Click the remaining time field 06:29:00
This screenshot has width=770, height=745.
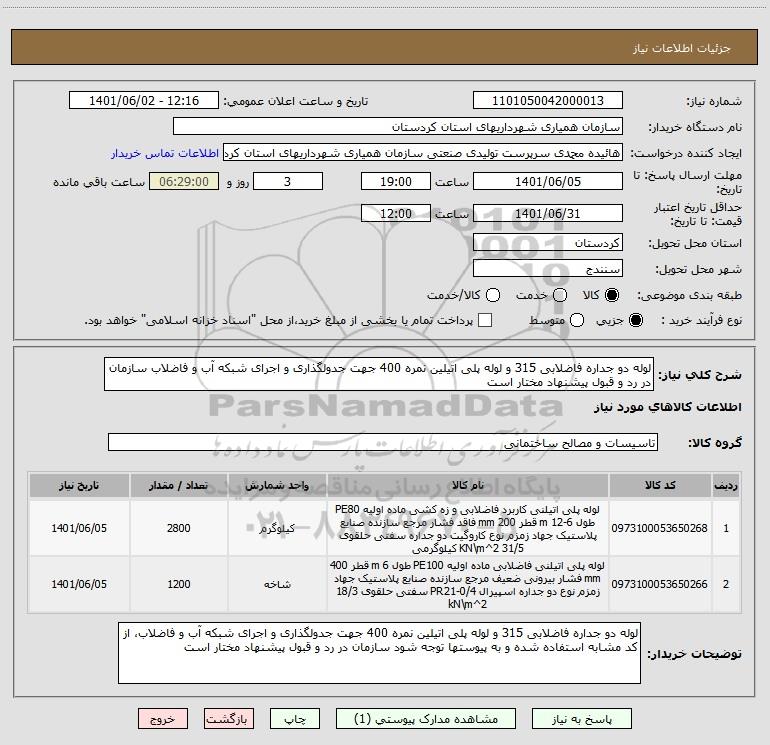[184, 181]
